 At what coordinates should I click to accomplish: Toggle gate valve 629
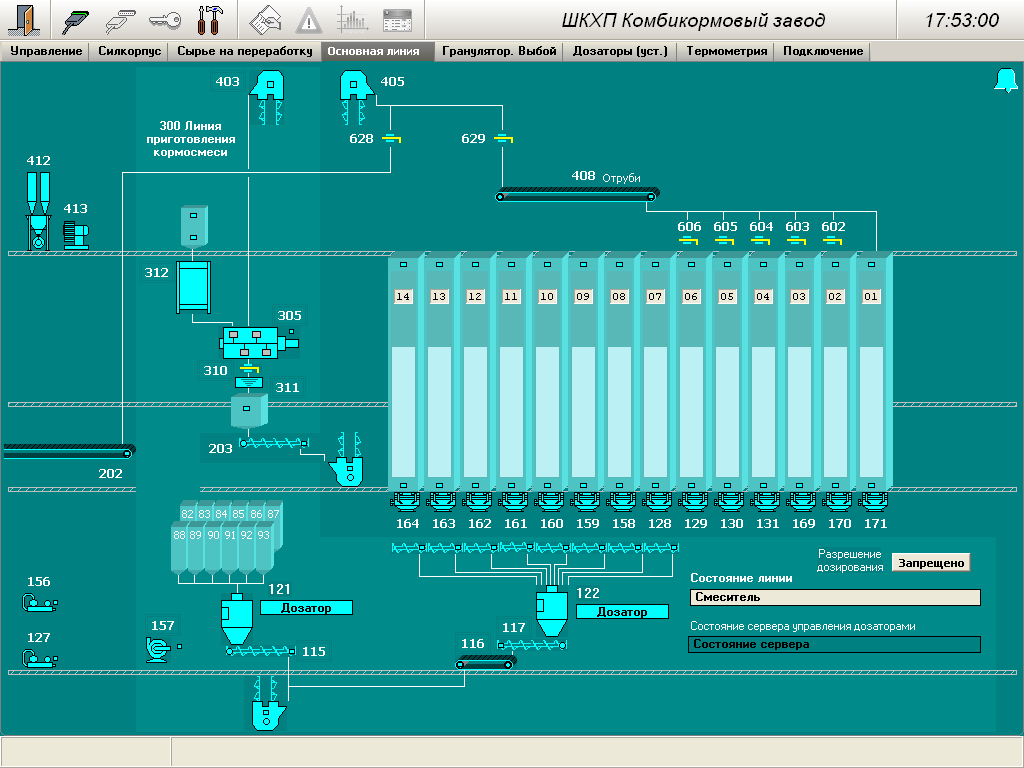click(x=502, y=139)
